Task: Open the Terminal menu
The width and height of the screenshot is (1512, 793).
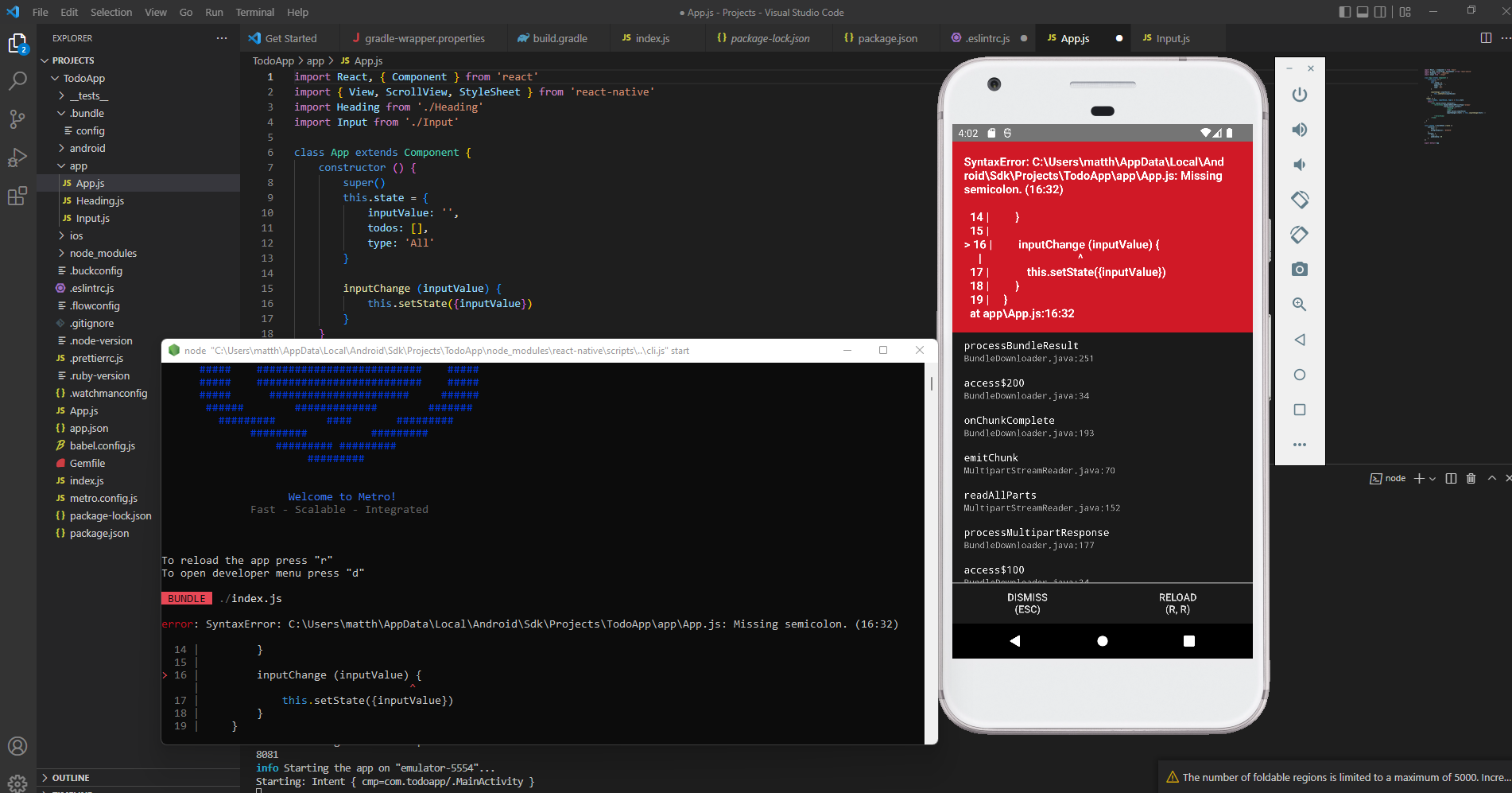Action: (254, 12)
